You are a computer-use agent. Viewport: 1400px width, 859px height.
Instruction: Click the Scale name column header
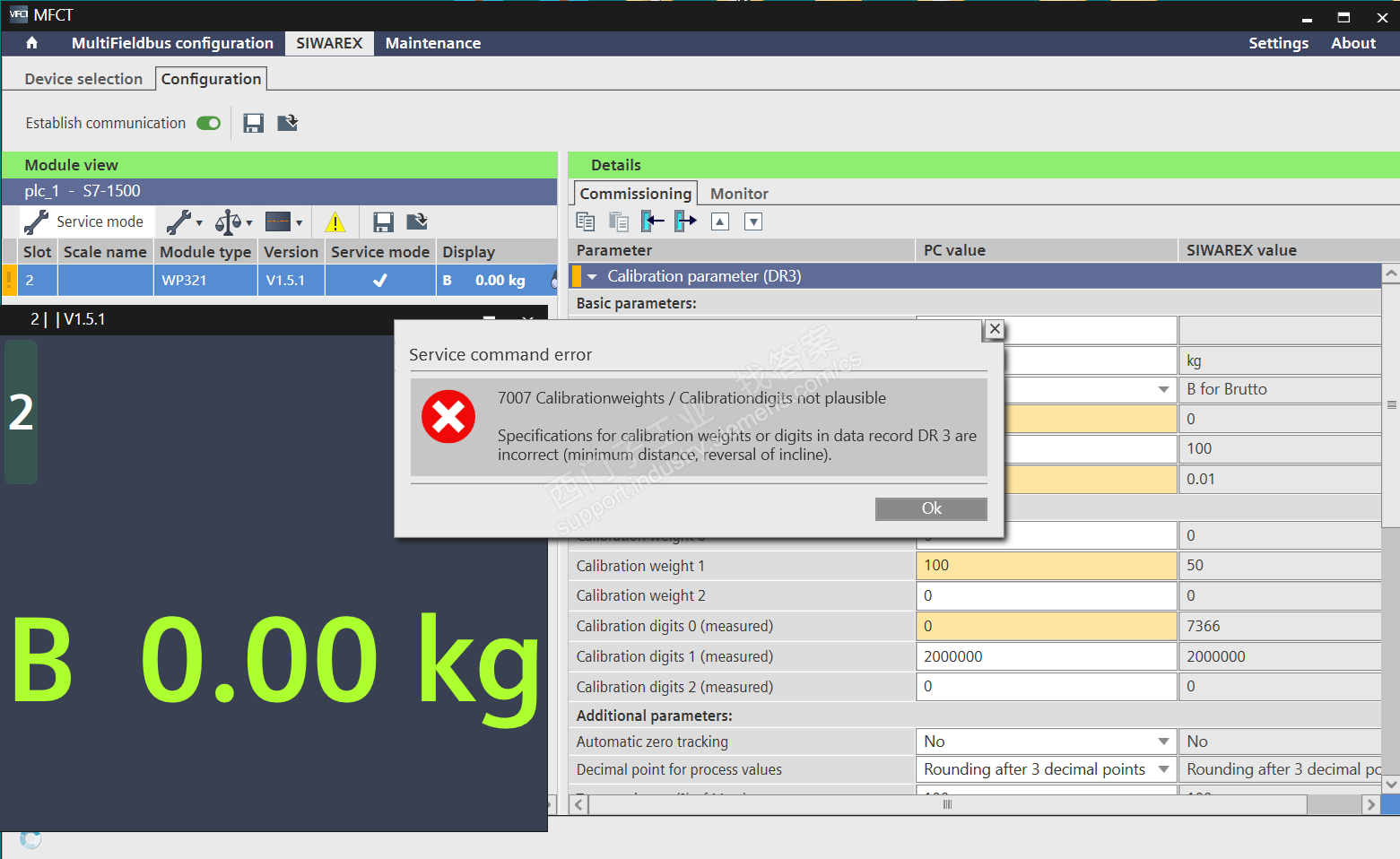point(105,252)
